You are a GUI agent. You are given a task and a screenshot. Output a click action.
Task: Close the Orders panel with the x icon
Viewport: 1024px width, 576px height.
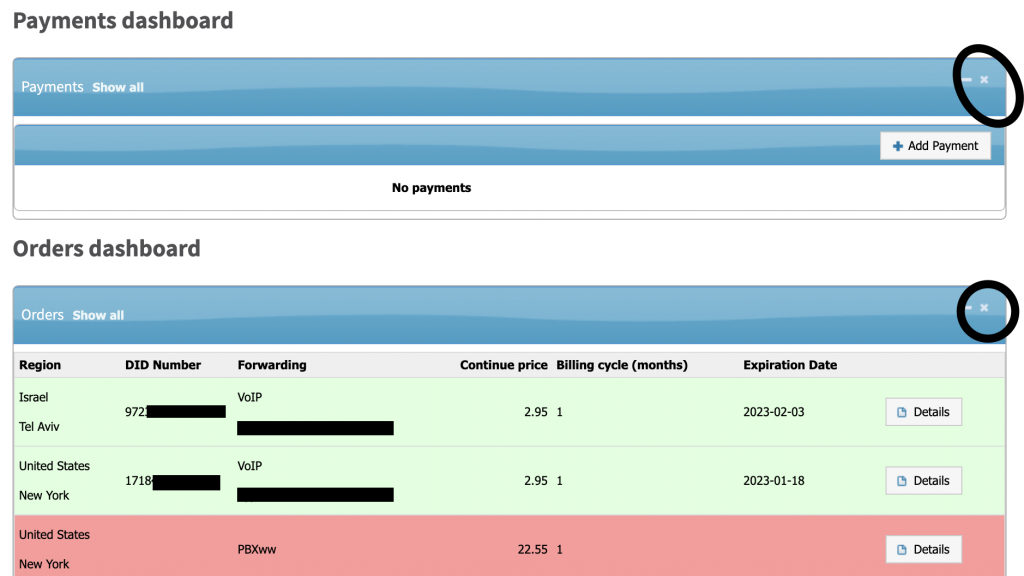[x=984, y=308]
